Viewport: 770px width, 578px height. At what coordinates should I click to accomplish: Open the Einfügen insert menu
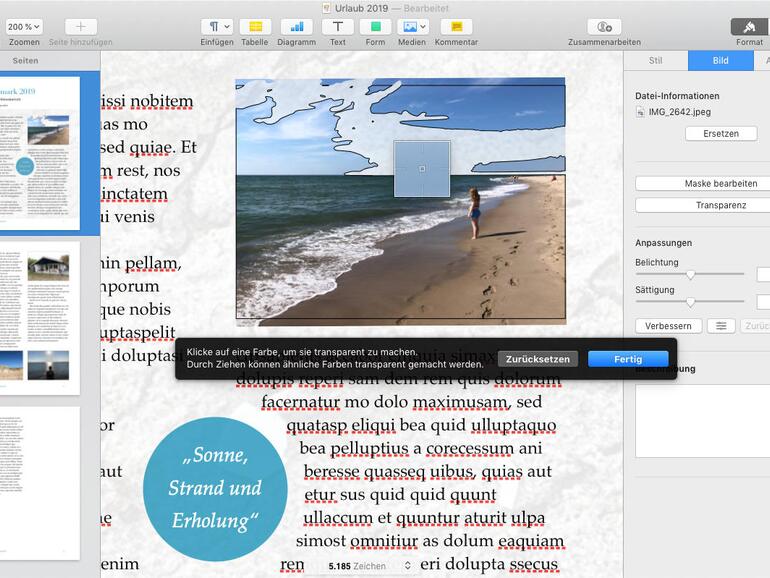[x=216, y=27]
